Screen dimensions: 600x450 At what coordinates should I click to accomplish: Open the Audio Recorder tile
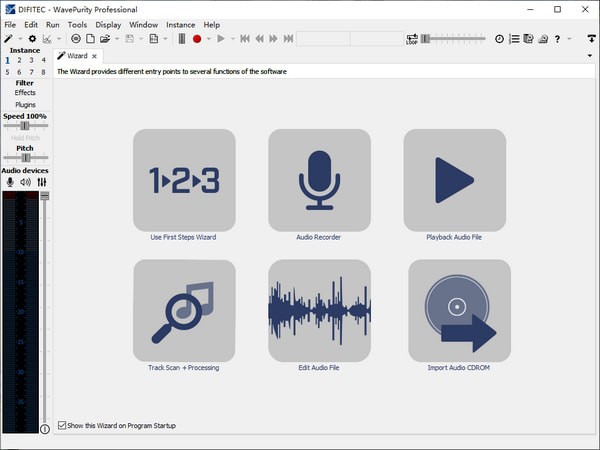pyautogui.click(x=319, y=180)
